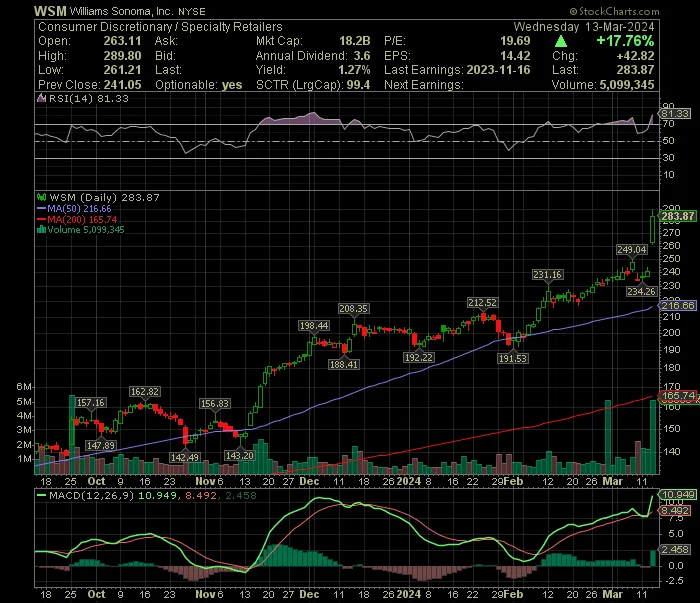The height and width of the screenshot is (603, 700).
Task: Click the SCTR (LrgCap) 99.4 reading
Action: coord(313,85)
